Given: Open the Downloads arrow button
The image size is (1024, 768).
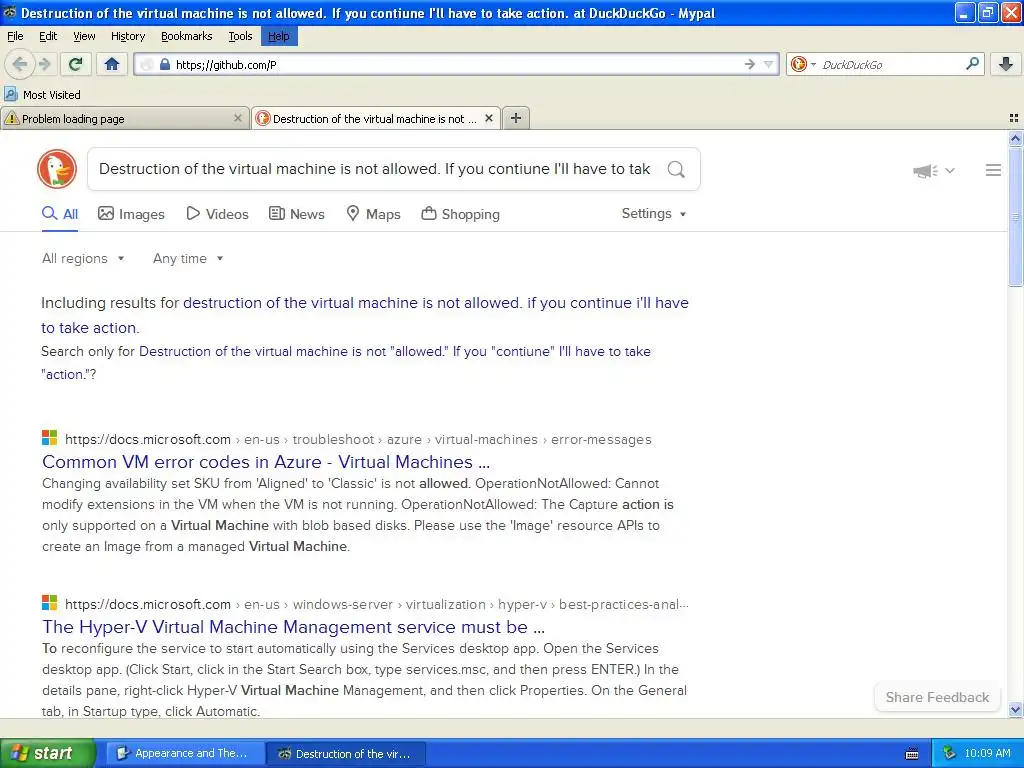Looking at the screenshot, I should point(1006,64).
